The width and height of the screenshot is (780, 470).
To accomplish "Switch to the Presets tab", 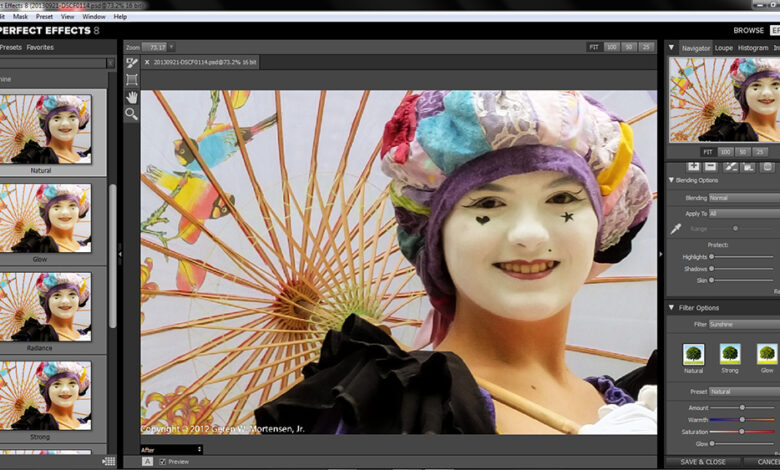I will (x=10, y=47).
